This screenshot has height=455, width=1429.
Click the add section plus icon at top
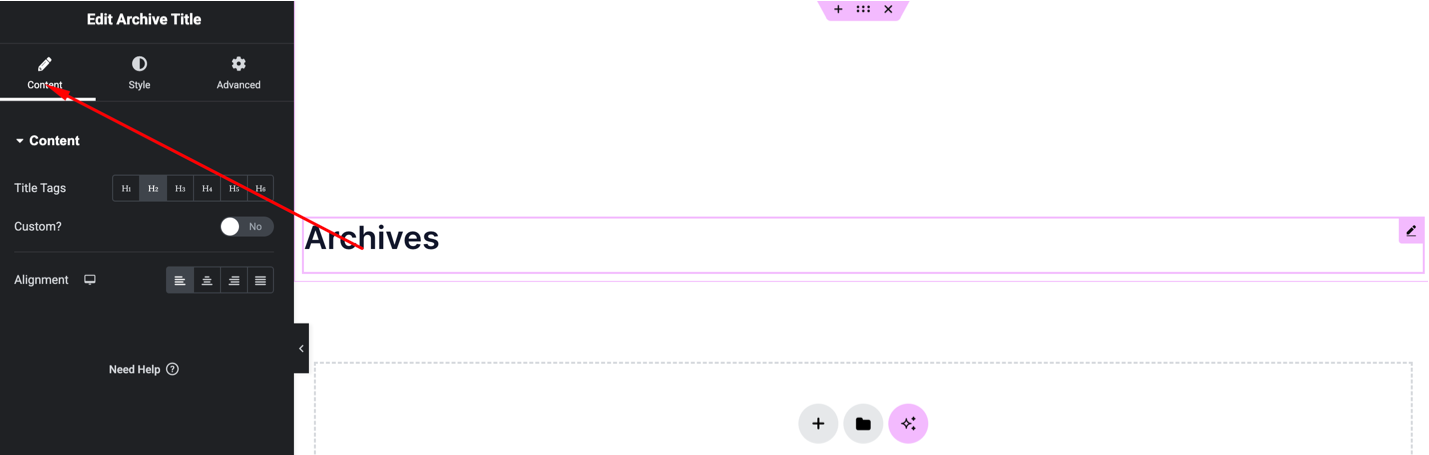point(838,9)
